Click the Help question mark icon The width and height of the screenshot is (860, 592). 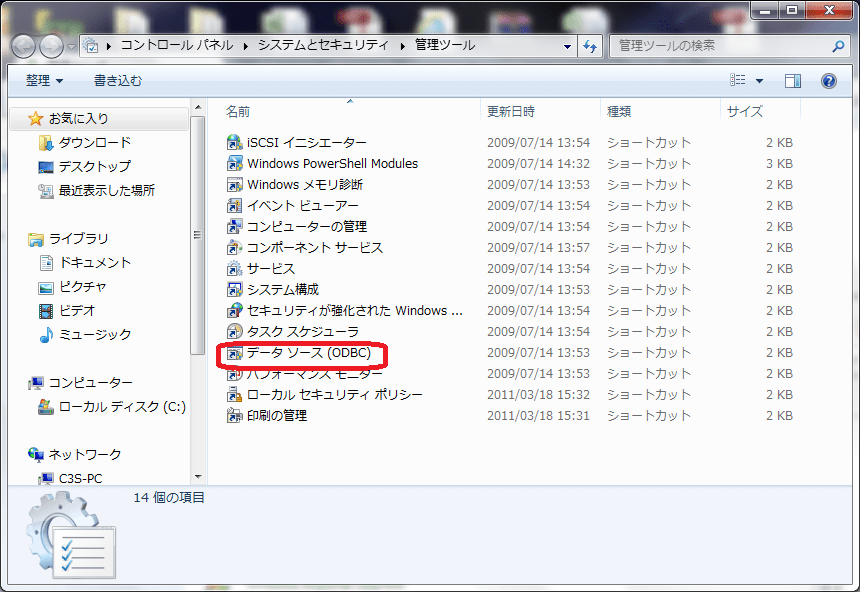tap(828, 81)
